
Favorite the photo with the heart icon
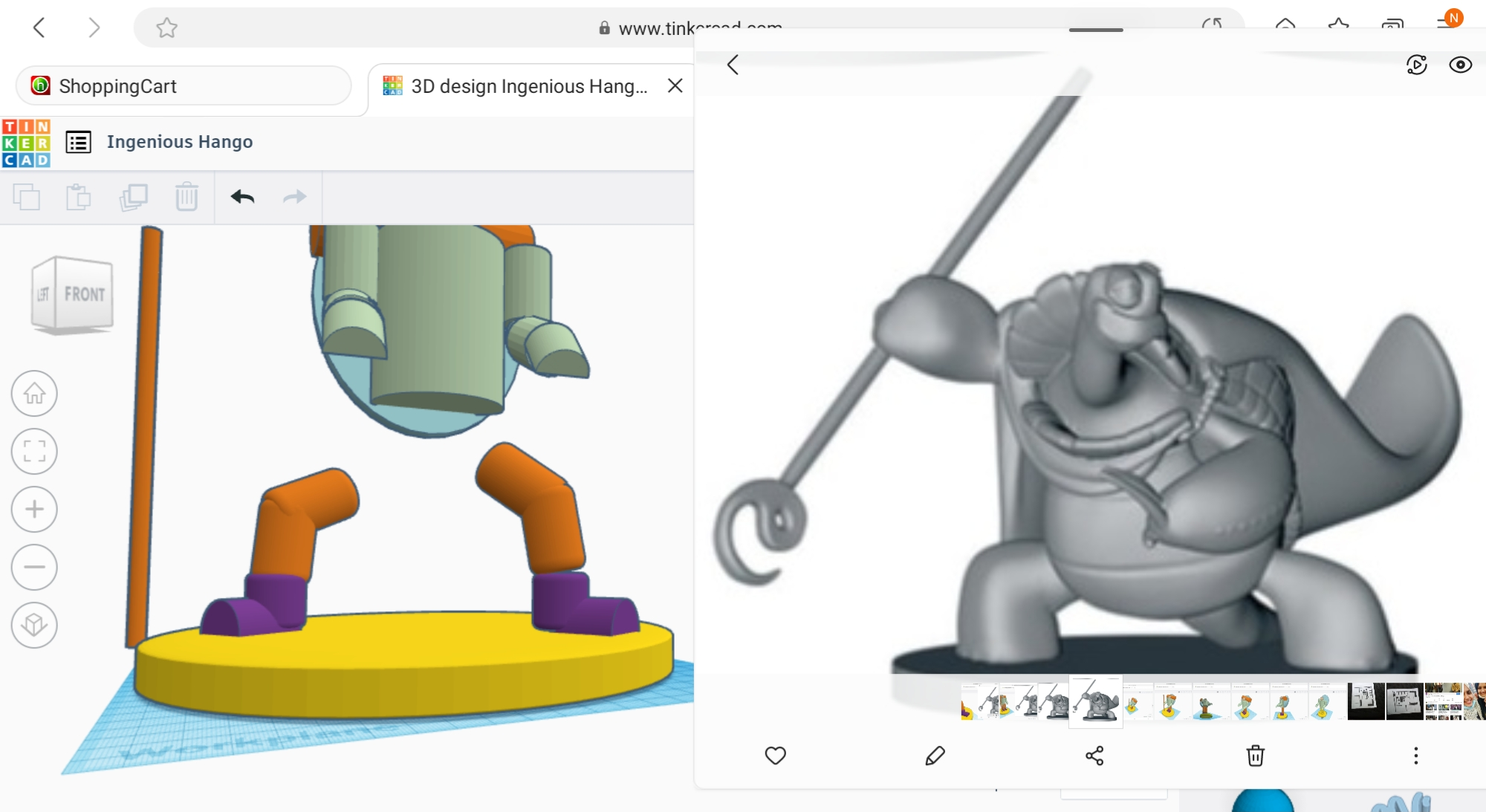click(775, 756)
